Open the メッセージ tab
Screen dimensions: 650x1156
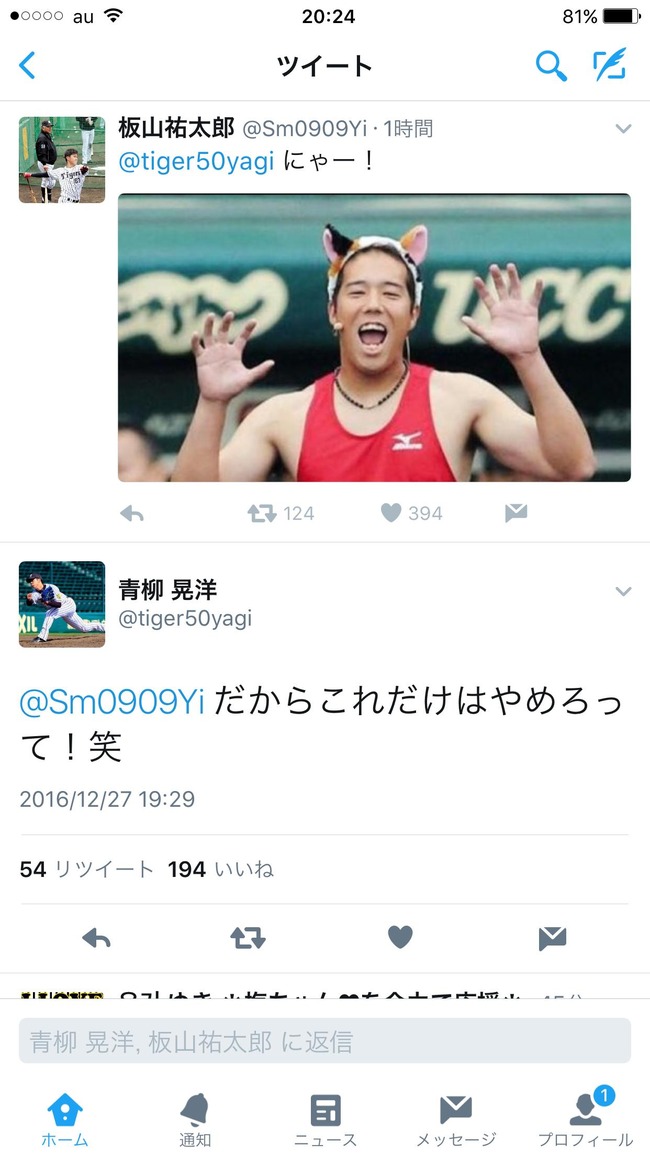455,1120
